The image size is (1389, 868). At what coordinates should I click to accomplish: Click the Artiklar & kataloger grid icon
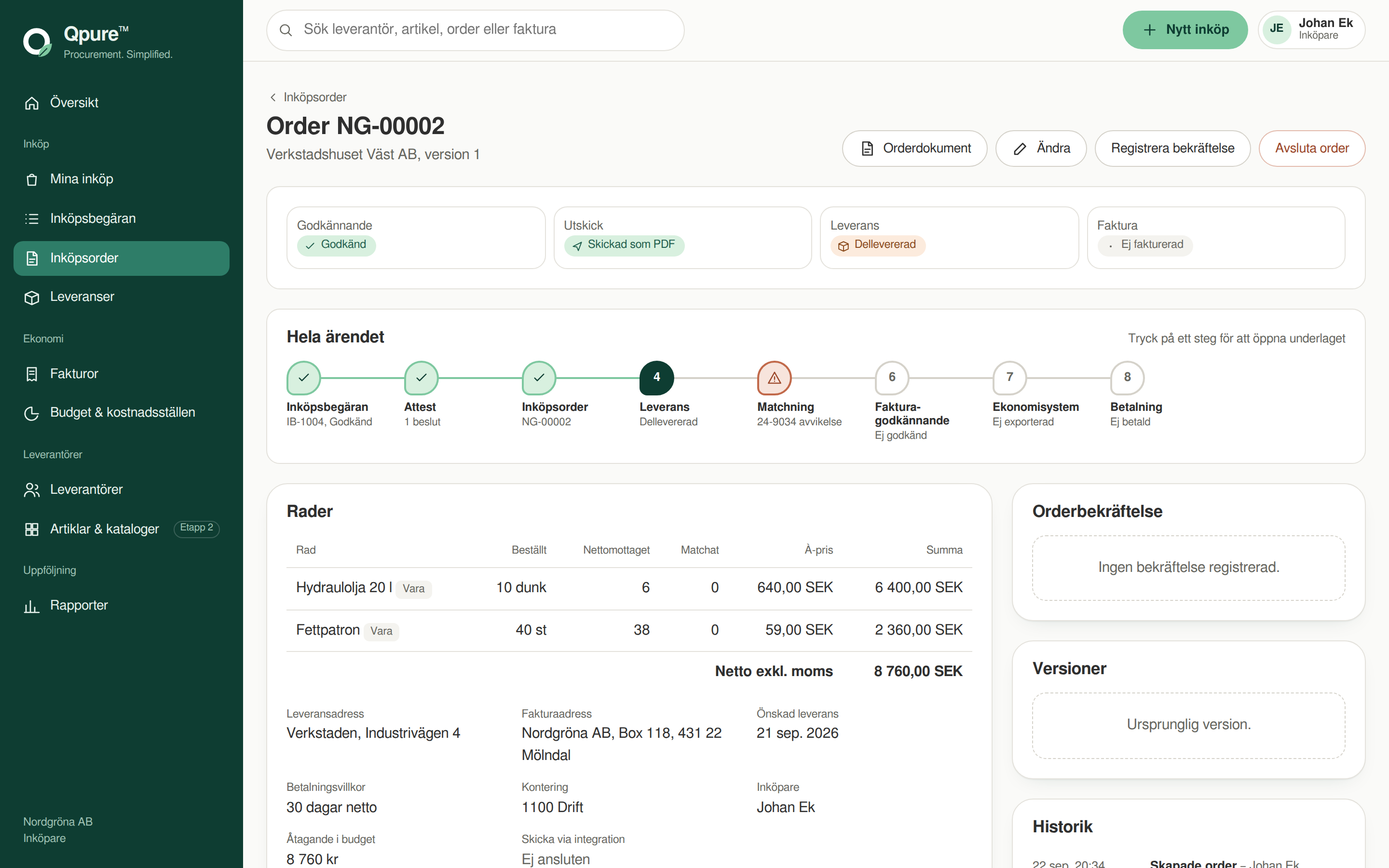[x=31, y=529]
